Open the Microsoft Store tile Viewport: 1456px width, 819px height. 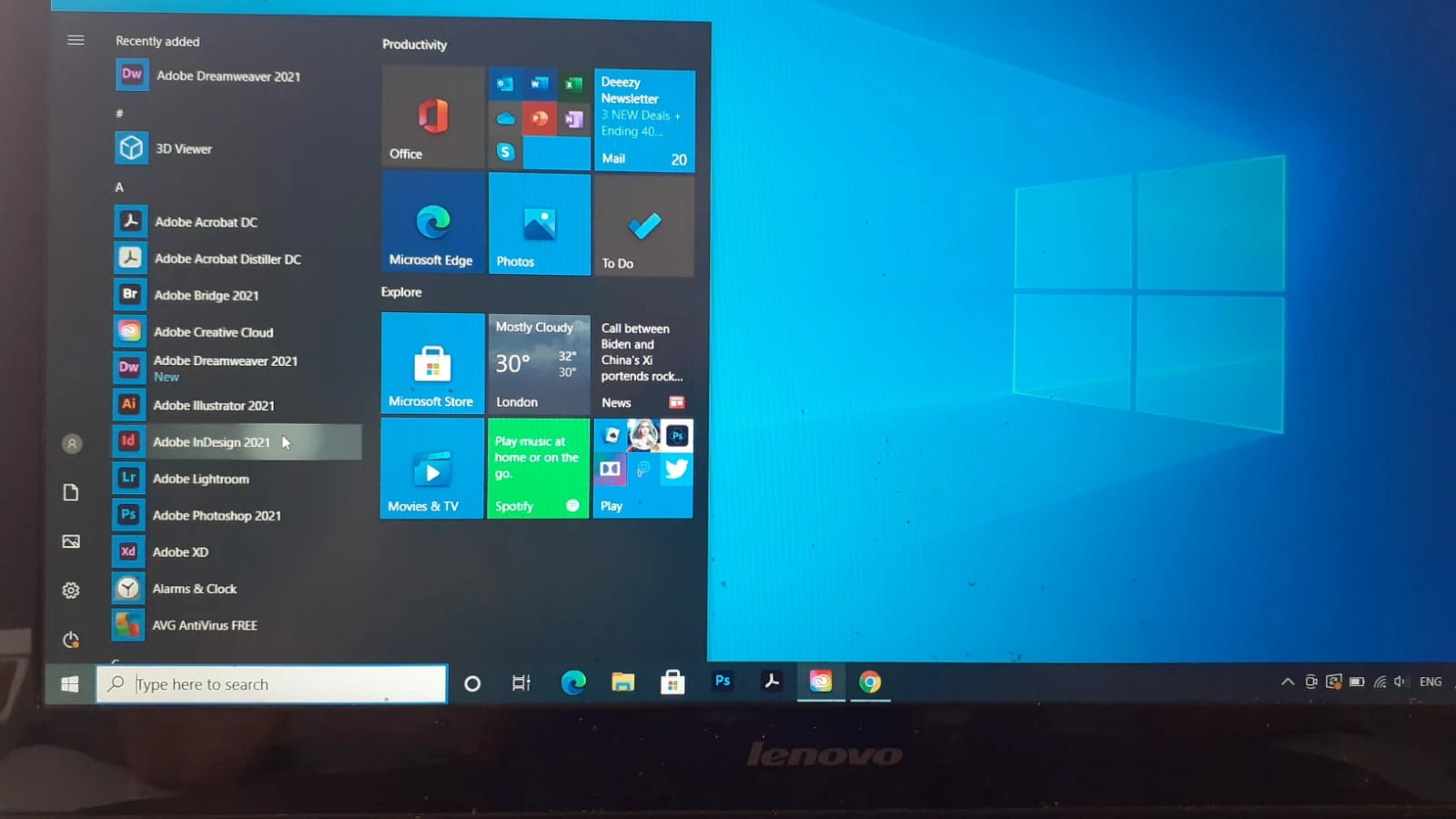coord(432,363)
